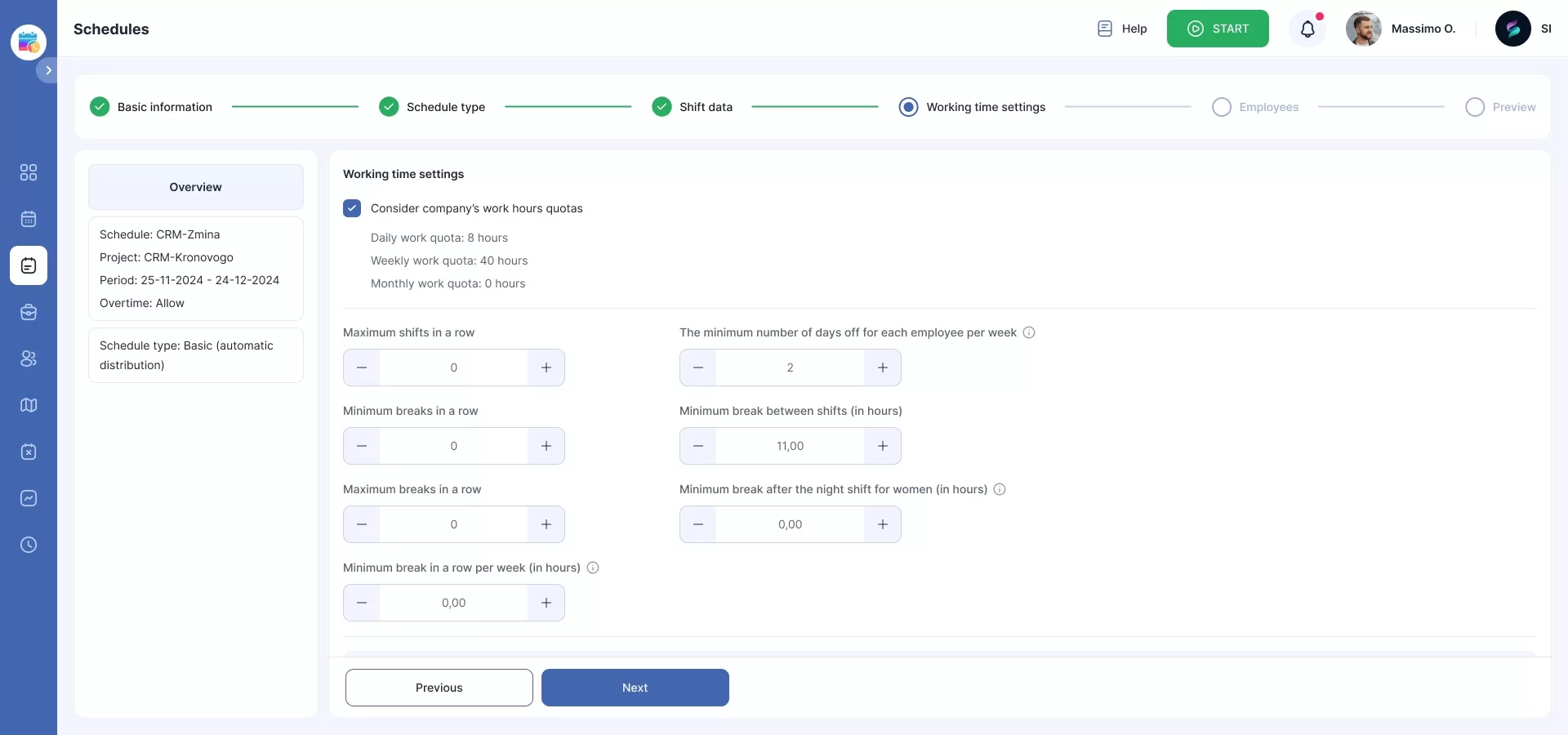Viewport: 1568px width, 735px height.
Task: Click the Next button
Action: [x=635, y=688]
